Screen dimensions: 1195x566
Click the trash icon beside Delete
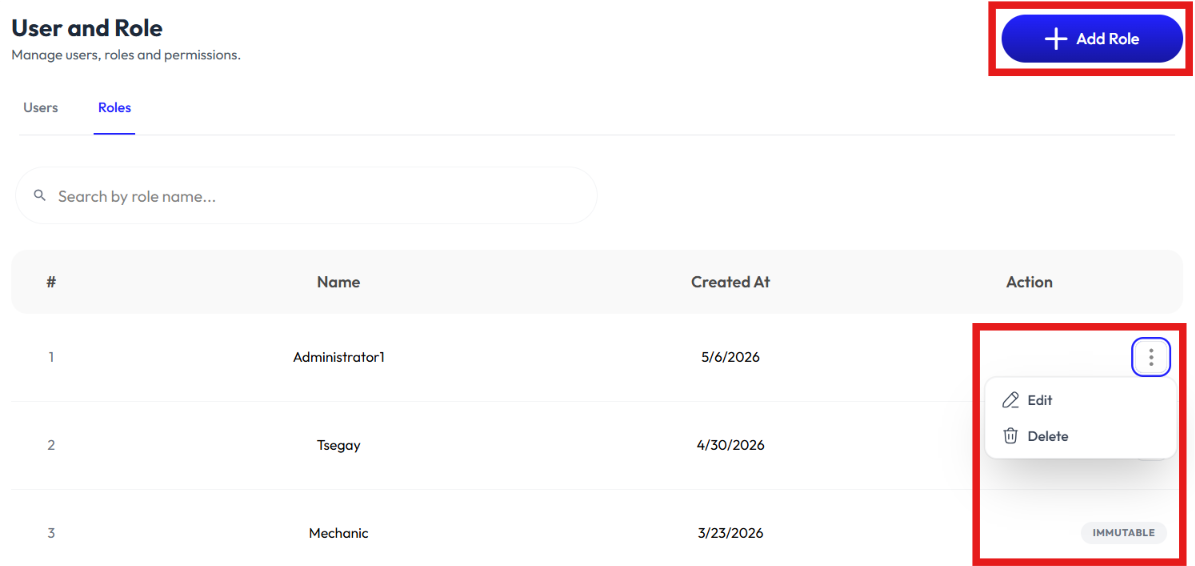point(1011,436)
